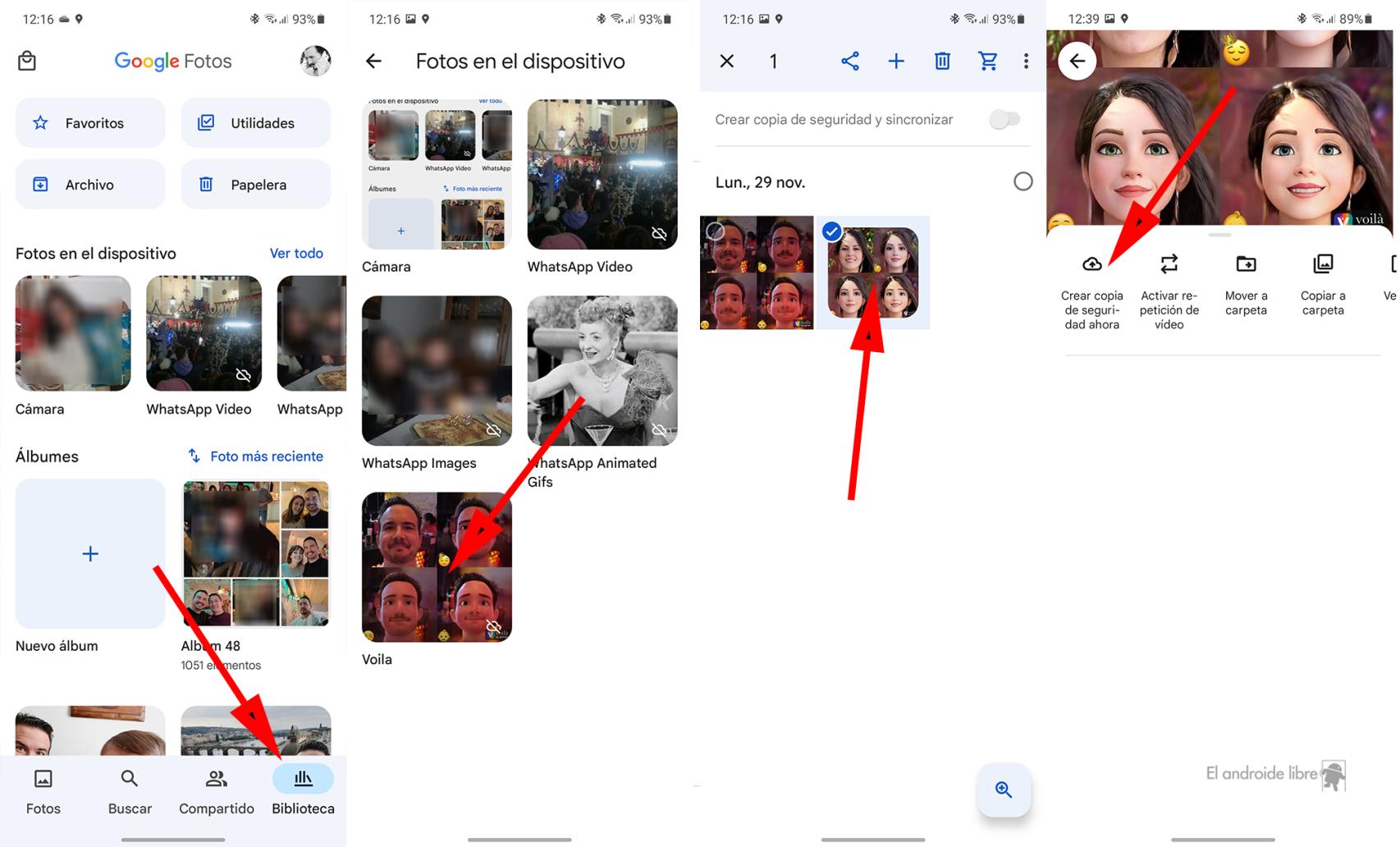Tap the share icon in selection toolbar
Image resolution: width=1400 pixels, height=847 pixels.
coord(850,61)
